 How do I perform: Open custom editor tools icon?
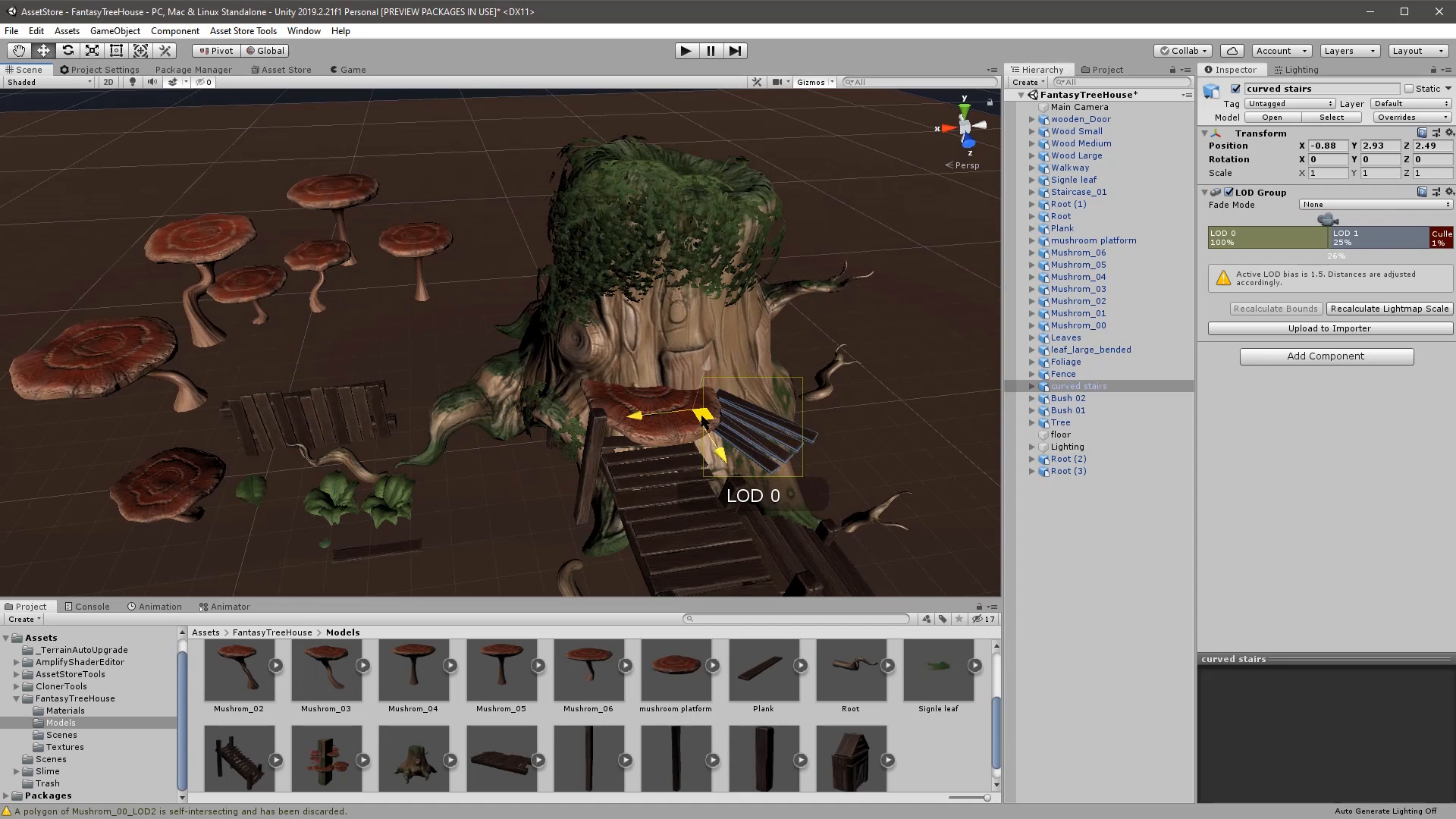pos(165,51)
